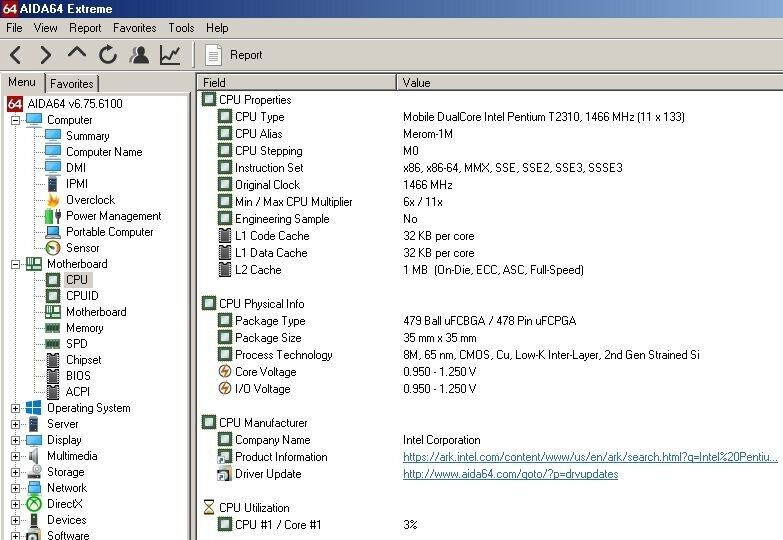
Task: Expand the Operating System node
Action: coord(15,408)
